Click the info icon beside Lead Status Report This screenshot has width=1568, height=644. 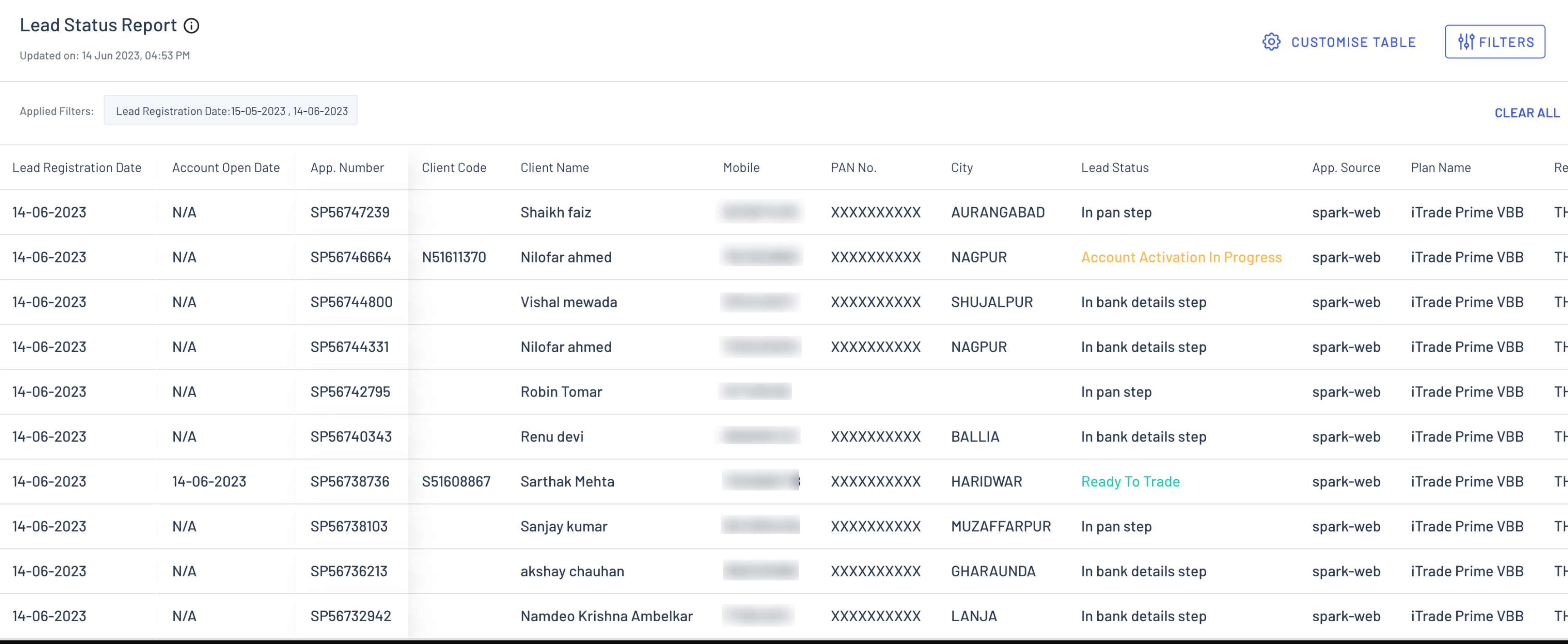tap(192, 25)
